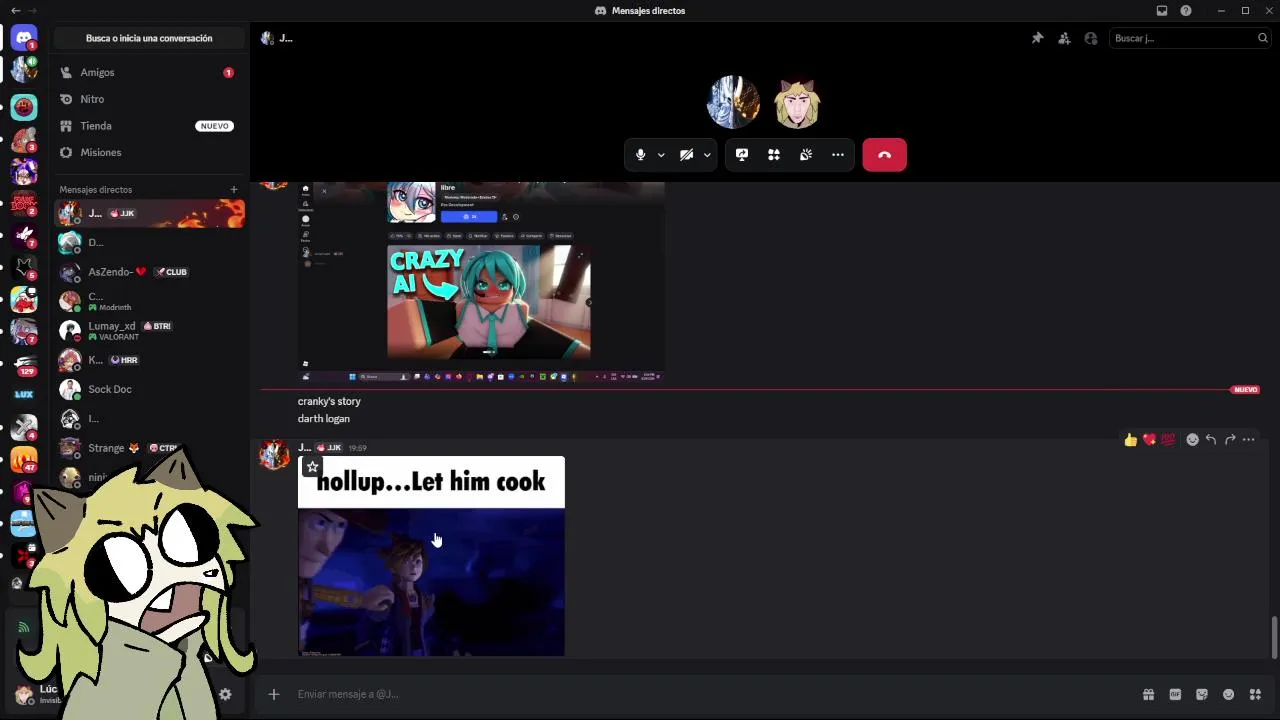This screenshot has width=1280, height=720.
Task: Open the 'hollup...Let him cook' GIF
Action: click(431, 556)
